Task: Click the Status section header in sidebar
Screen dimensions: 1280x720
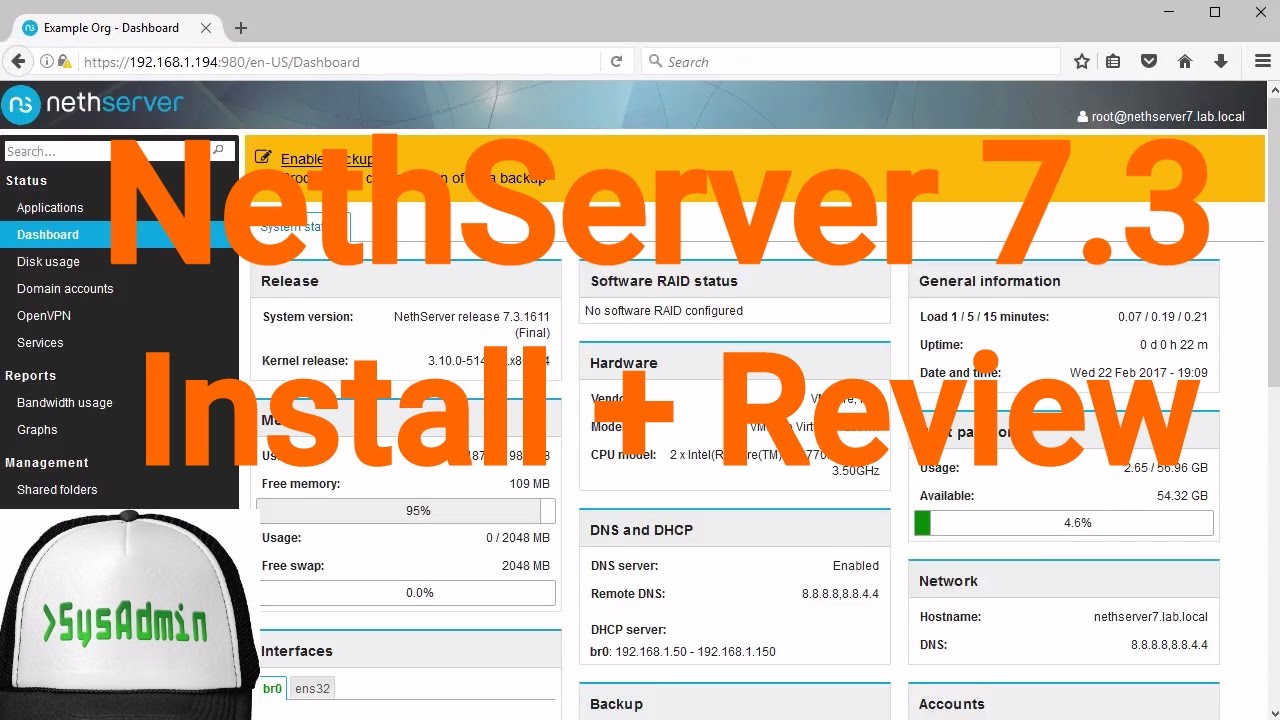Action: pyautogui.click(x=26, y=181)
